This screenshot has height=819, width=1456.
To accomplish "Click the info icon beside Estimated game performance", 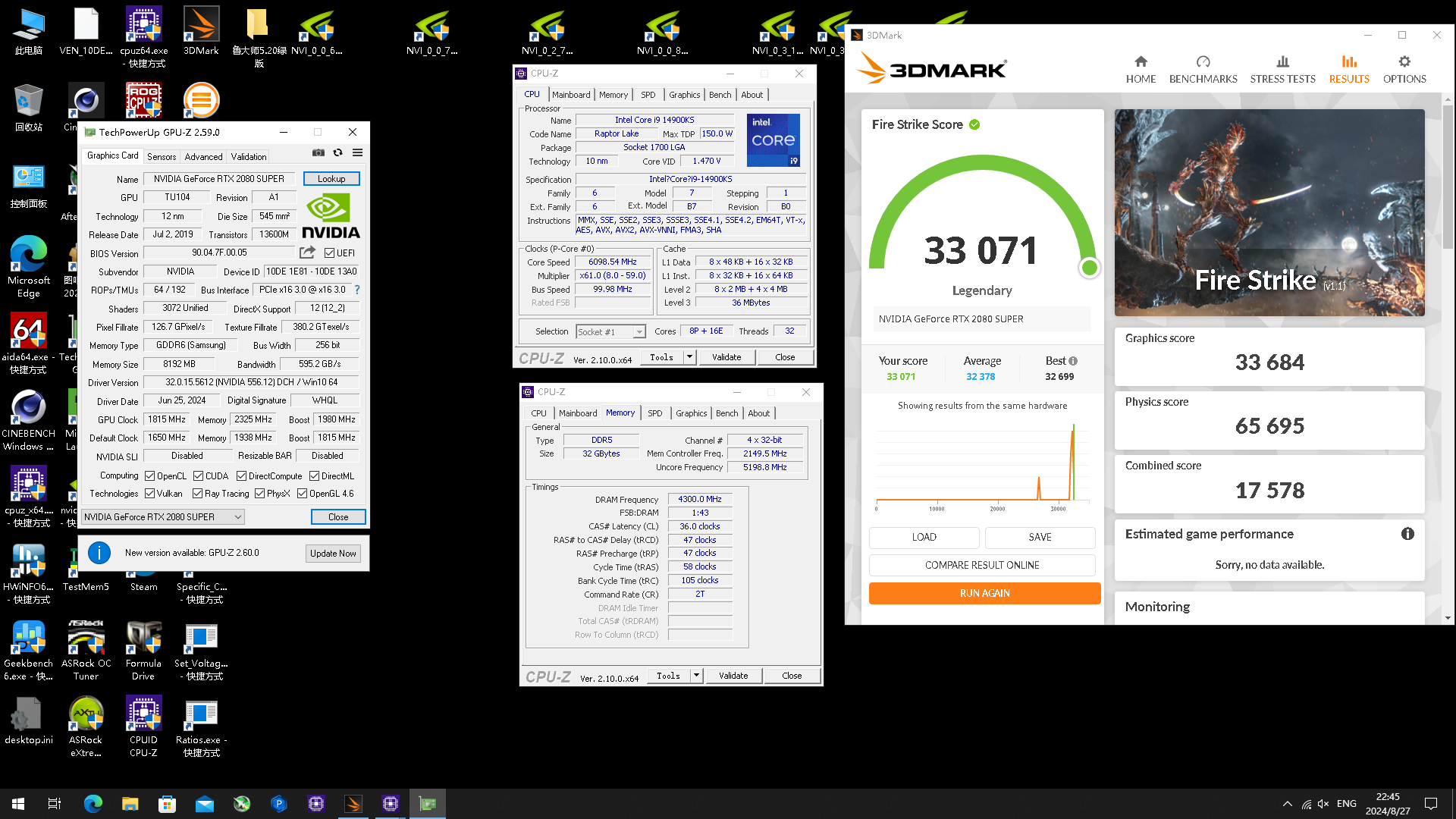I will (1407, 534).
